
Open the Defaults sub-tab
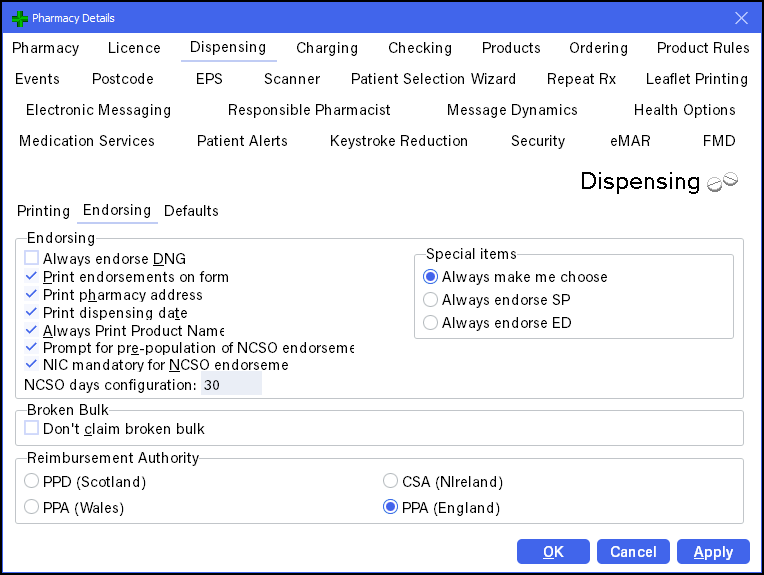pyautogui.click(x=191, y=211)
